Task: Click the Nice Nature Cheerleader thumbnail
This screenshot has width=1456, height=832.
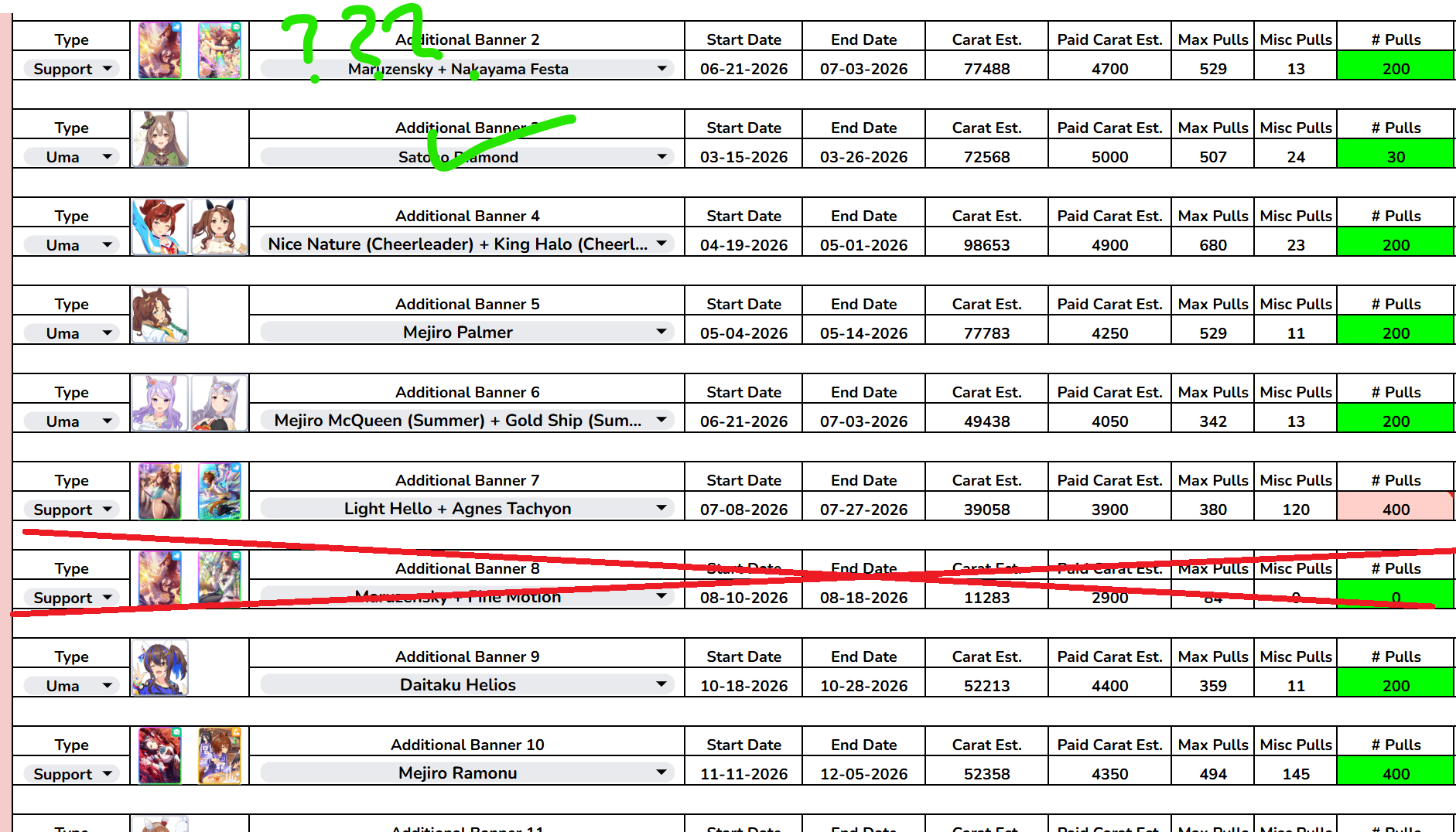Action: point(160,227)
